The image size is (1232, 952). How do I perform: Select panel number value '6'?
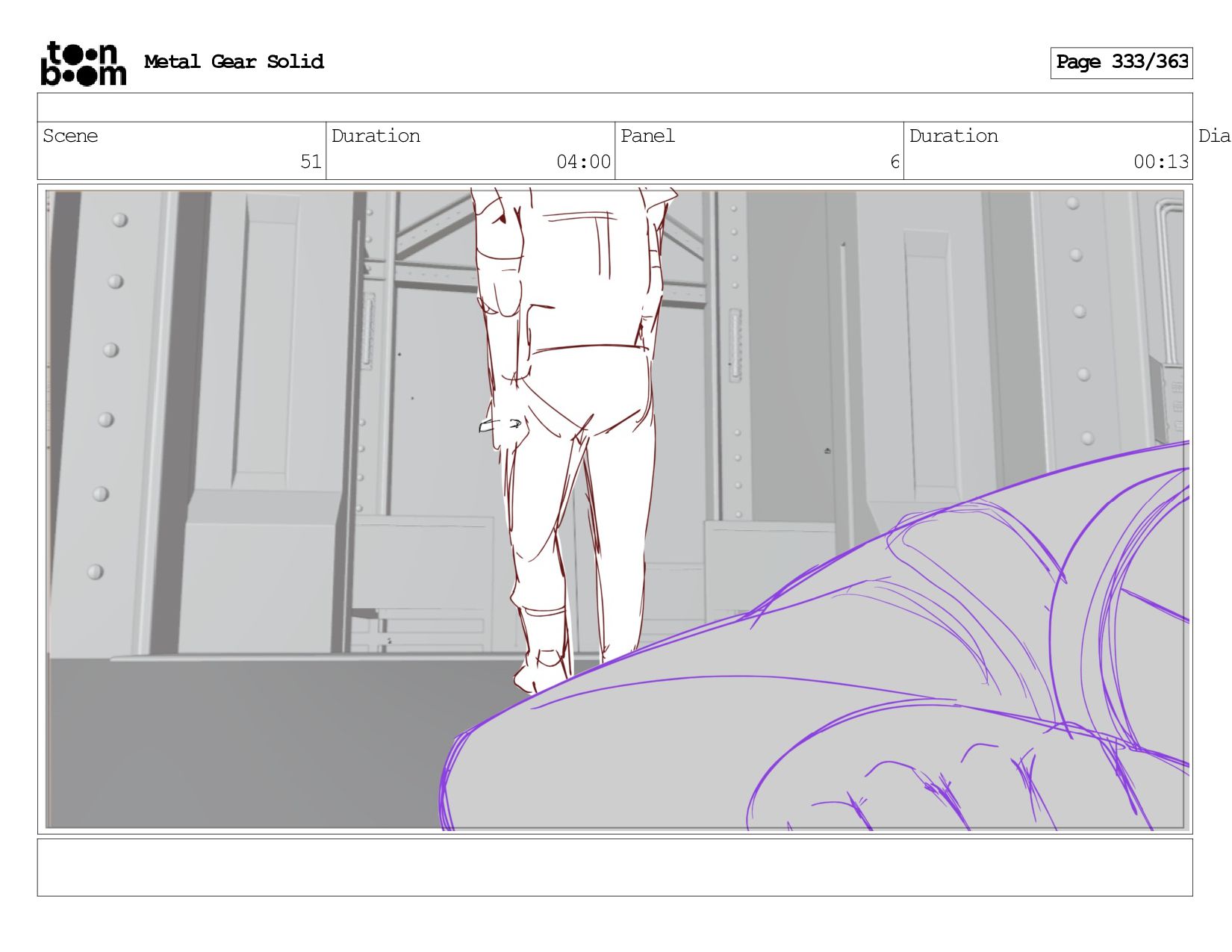895,162
